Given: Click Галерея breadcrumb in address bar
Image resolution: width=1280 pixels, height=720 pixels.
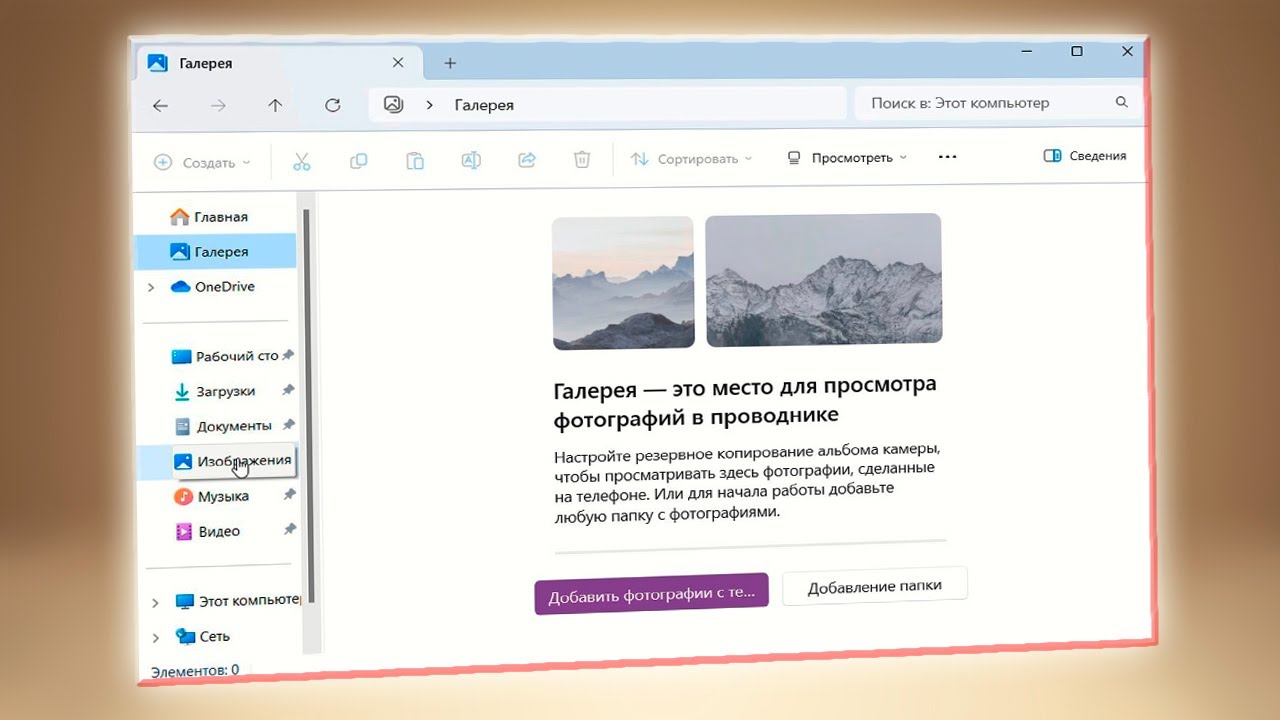Looking at the screenshot, I should tap(484, 105).
